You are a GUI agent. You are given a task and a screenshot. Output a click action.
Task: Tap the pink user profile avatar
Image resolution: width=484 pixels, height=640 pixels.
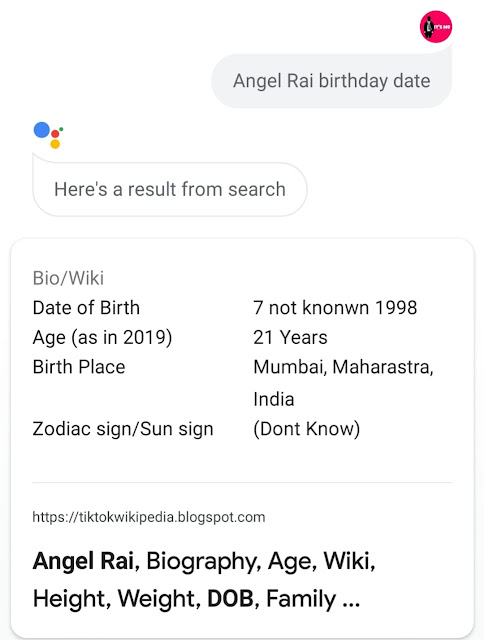436,27
